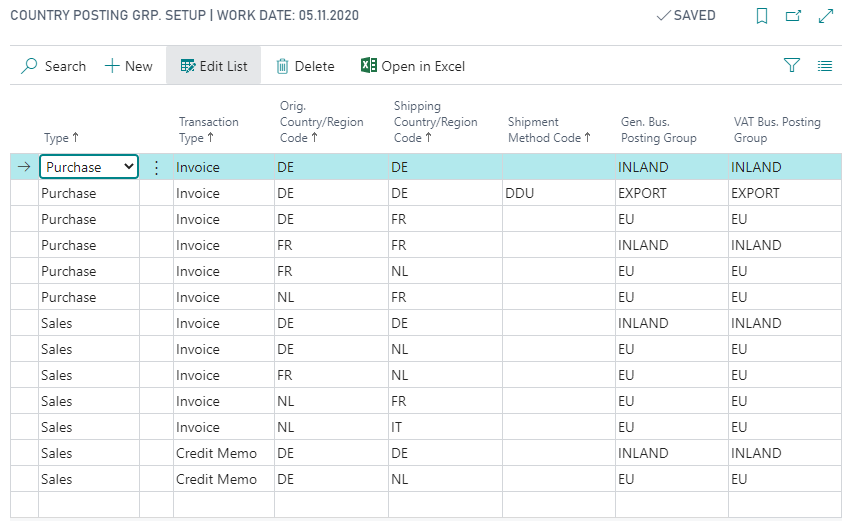Viewport: 847px width, 521px height.
Task: Open in Excel
Action: click(x=413, y=66)
